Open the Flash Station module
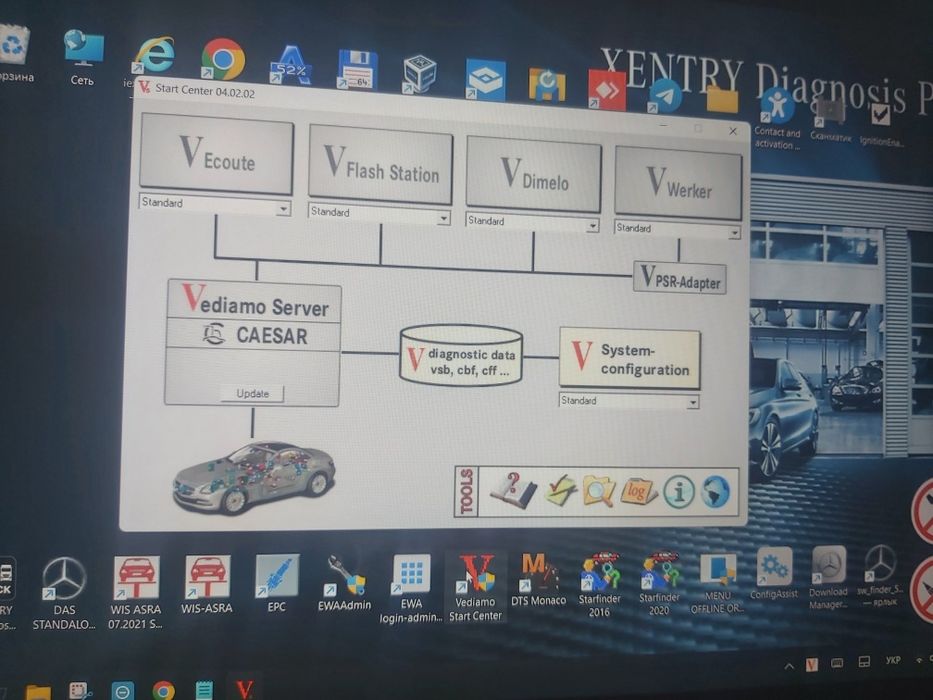The image size is (933, 700). click(380, 165)
